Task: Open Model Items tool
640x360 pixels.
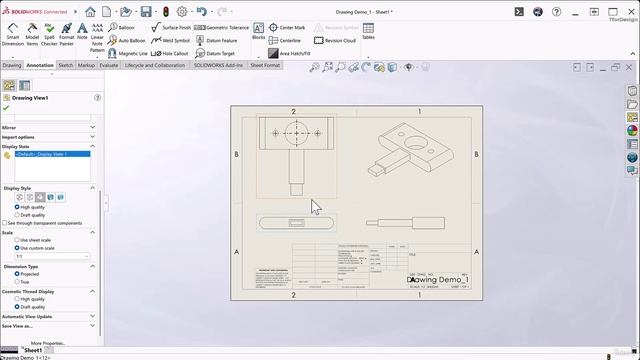Action: (x=32, y=35)
